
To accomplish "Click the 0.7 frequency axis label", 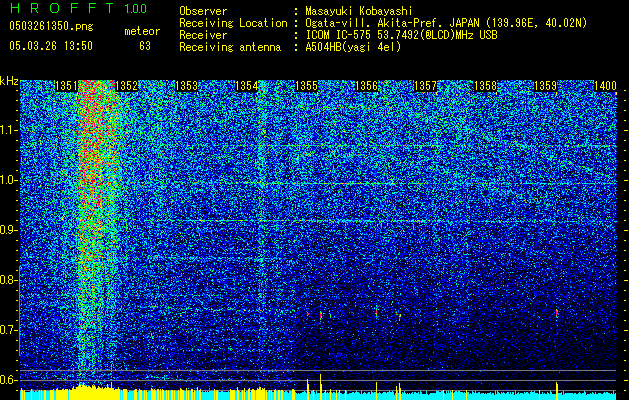I will (x=9, y=330).
